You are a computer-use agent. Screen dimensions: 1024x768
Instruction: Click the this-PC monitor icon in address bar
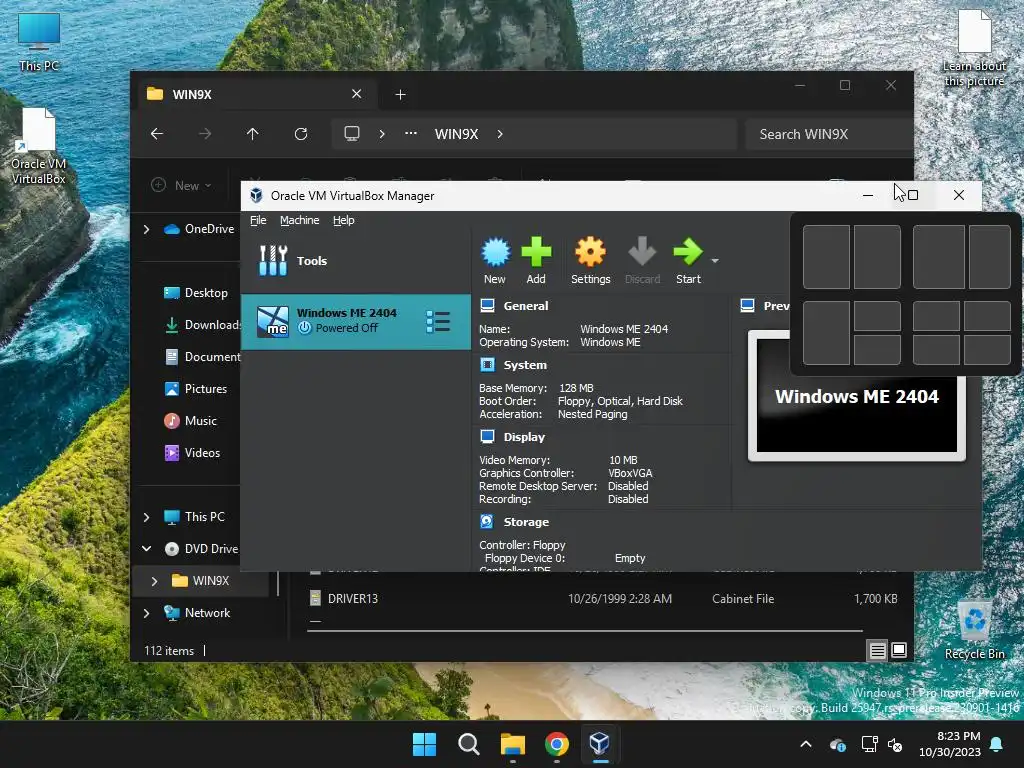[x=352, y=134]
